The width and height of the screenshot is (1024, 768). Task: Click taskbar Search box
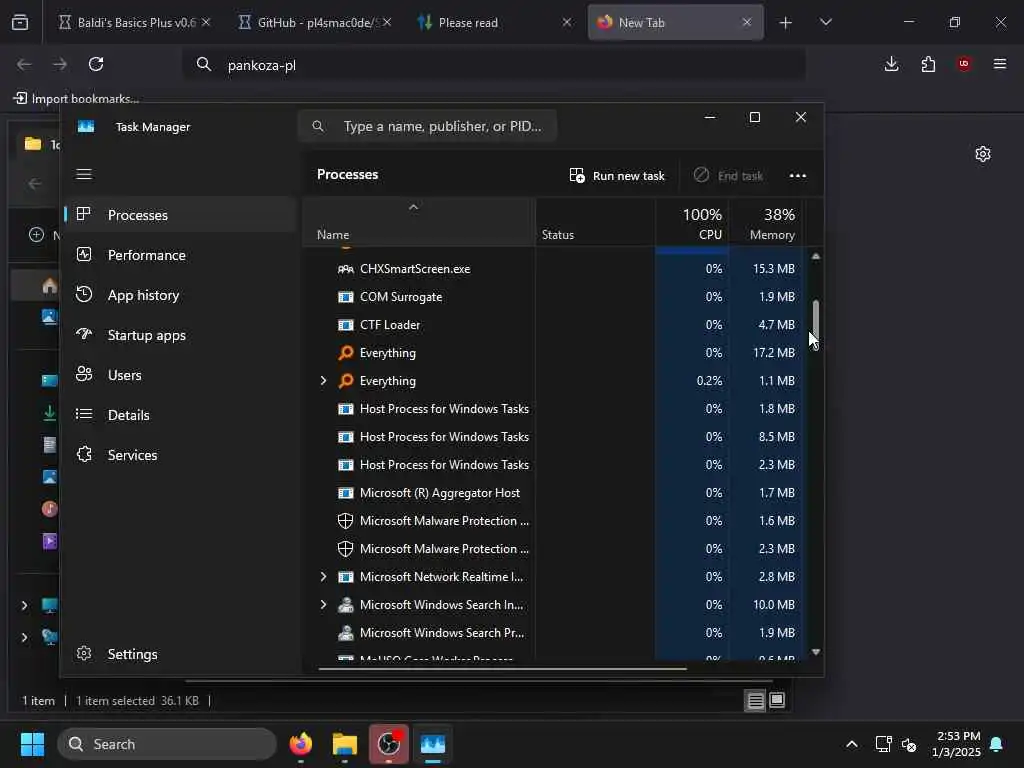click(x=167, y=744)
